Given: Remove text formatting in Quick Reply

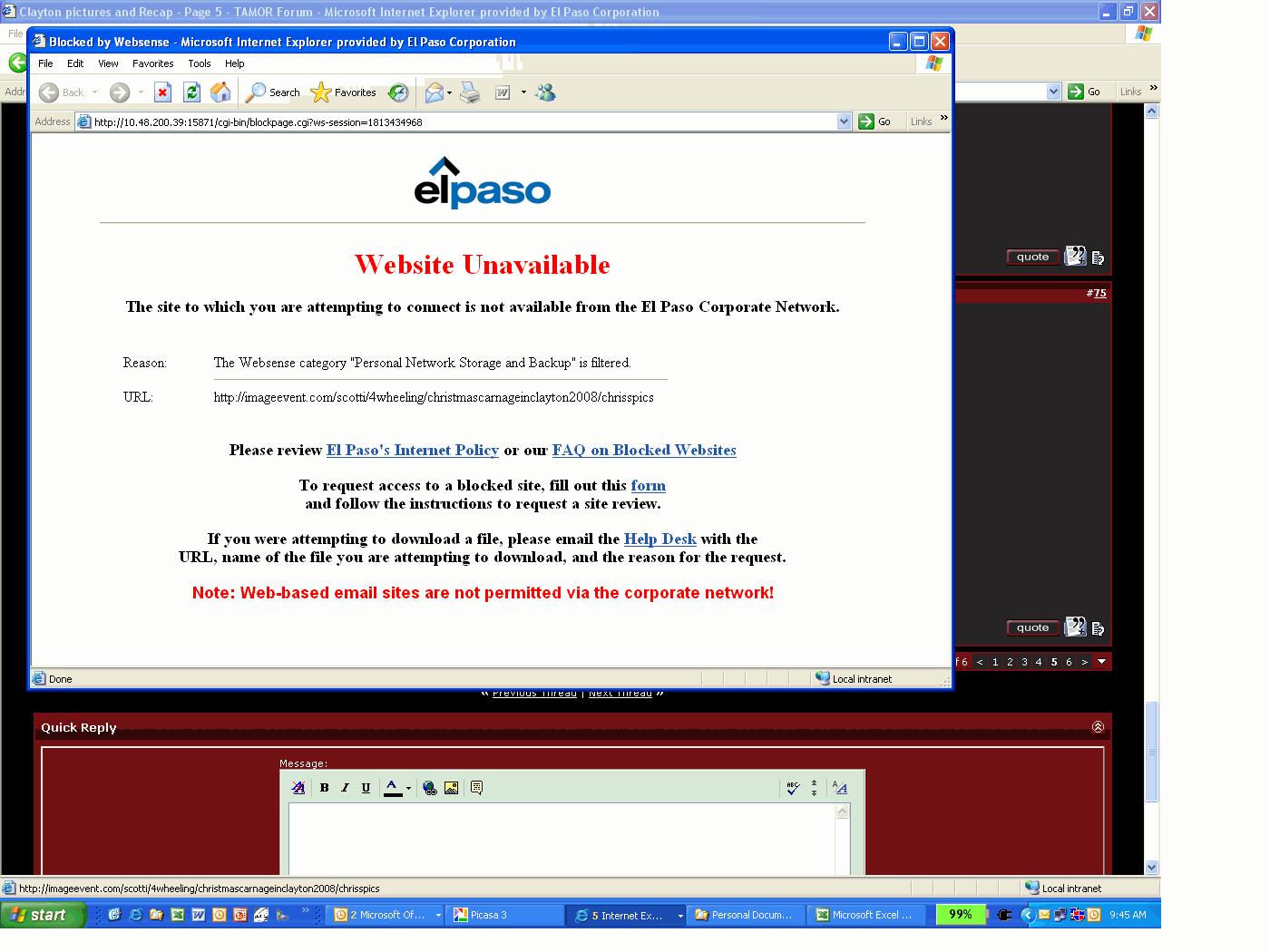Looking at the screenshot, I should (298, 788).
